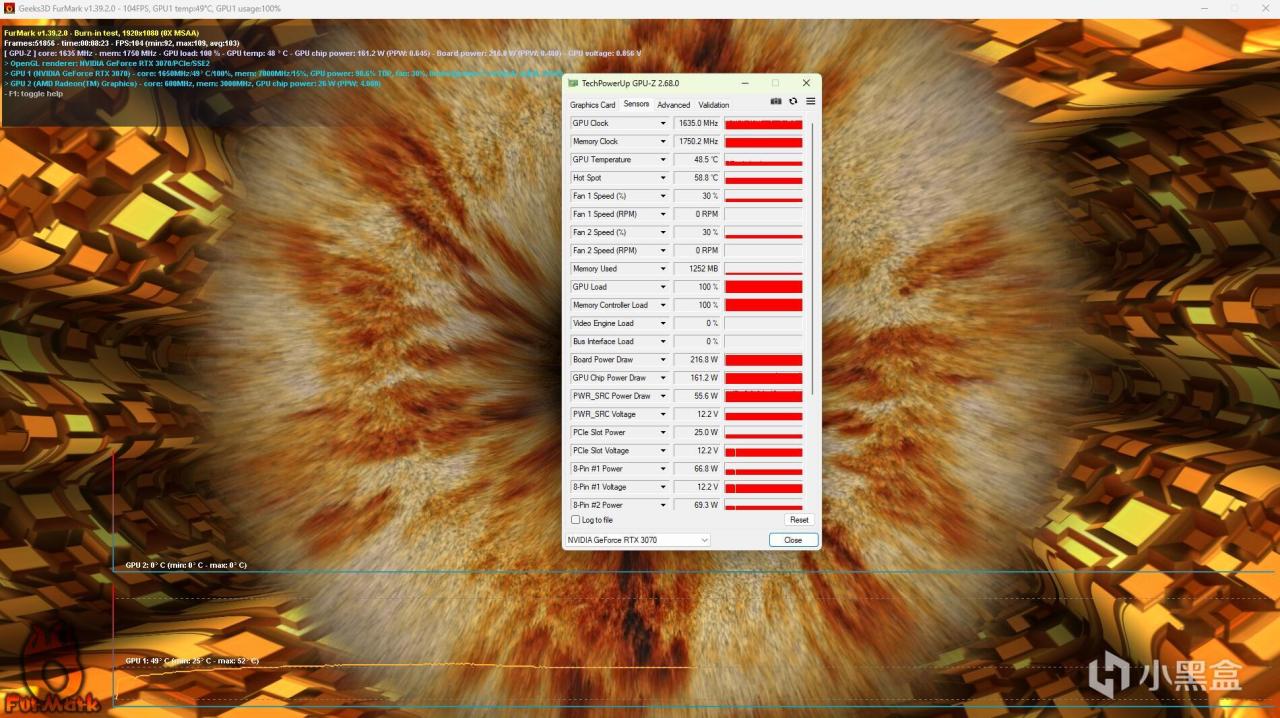Open the PWR_SRC Voltage dropdown
This screenshot has height=718, width=1280.
pos(662,414)
